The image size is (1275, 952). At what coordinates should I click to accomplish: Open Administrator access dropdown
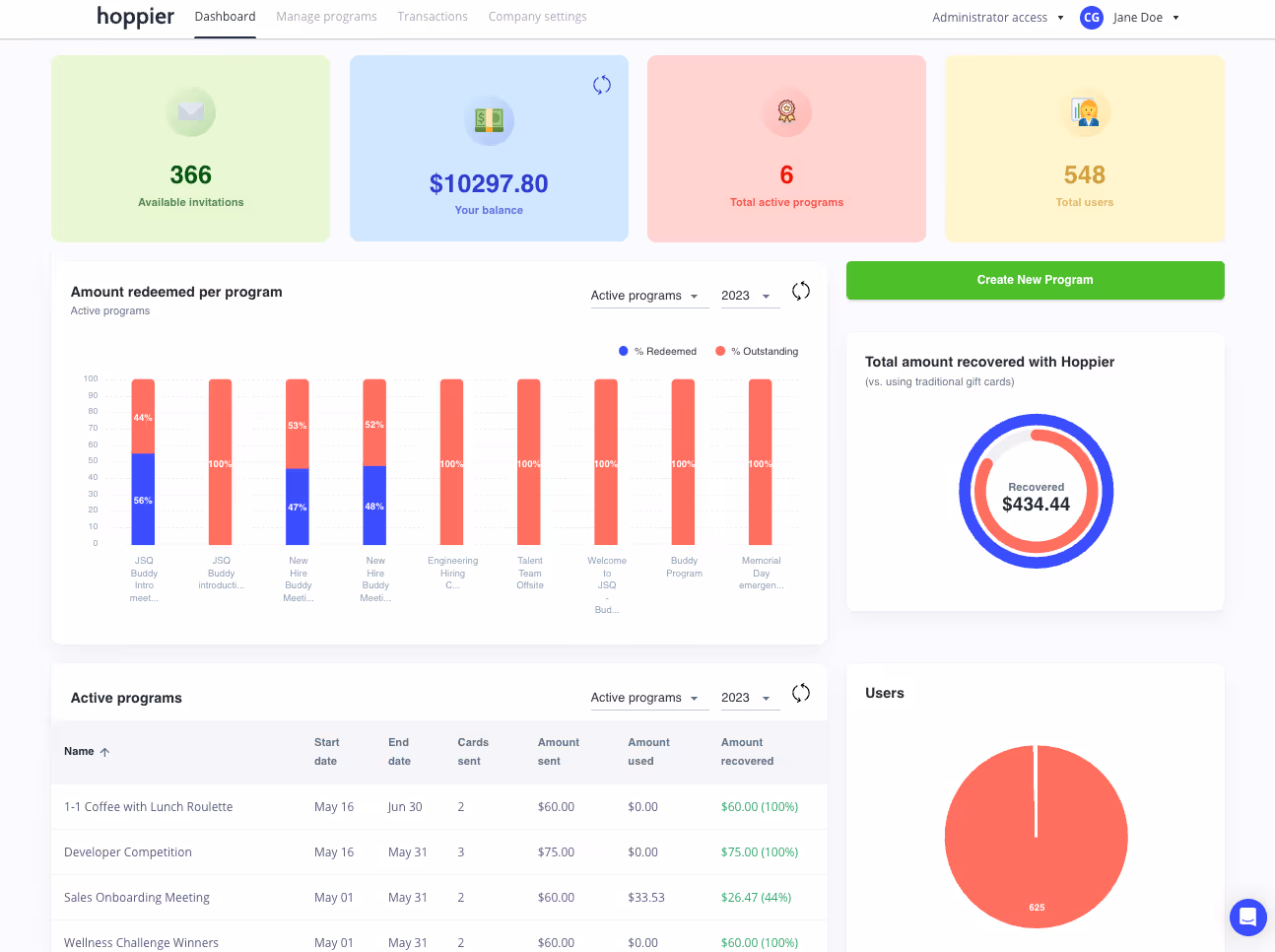(x=998, y=18)
